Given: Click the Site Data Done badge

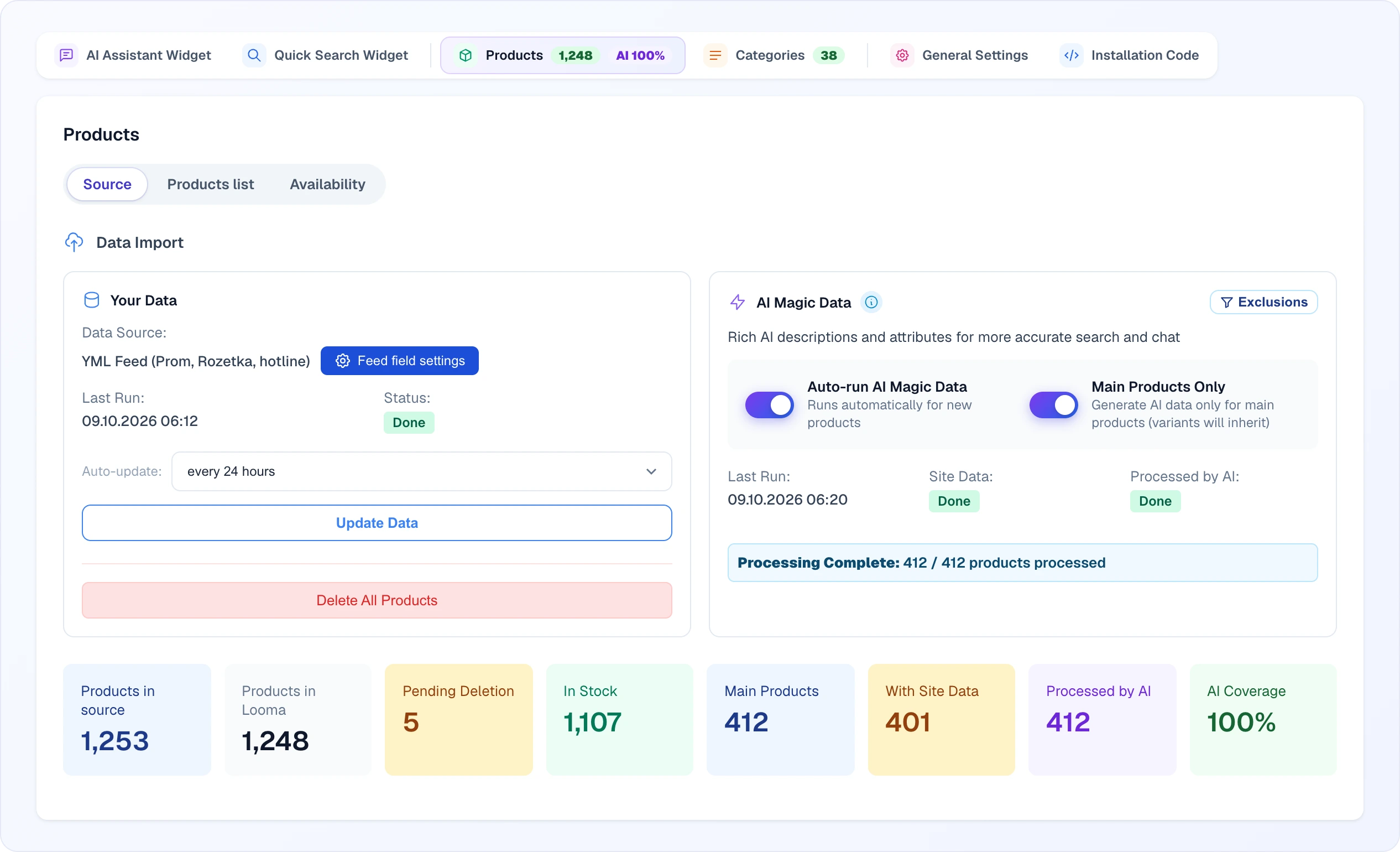Looking at the screenshot, I should click(x=954, y=501).
